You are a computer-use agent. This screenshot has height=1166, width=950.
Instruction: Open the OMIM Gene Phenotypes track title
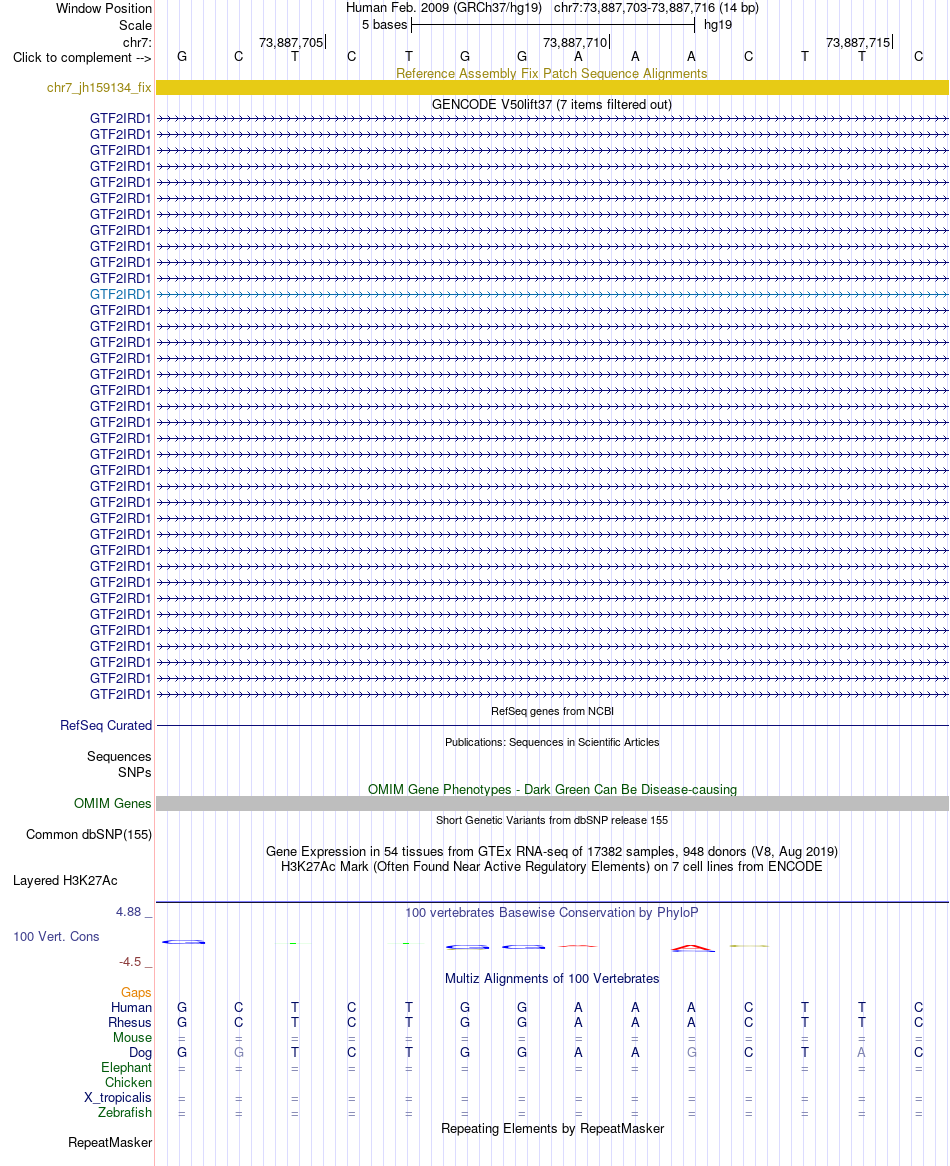coord(552,790)
